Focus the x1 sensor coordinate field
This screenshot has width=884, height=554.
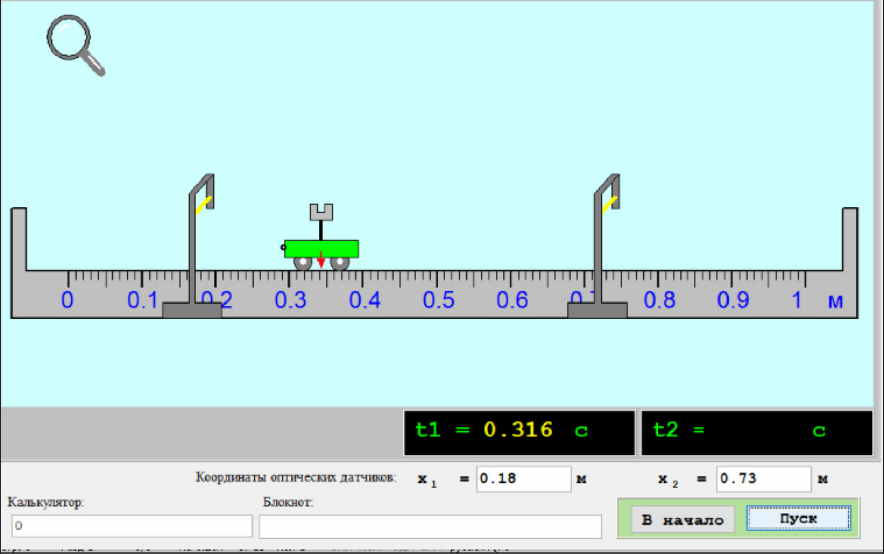(x=523, y=479)
